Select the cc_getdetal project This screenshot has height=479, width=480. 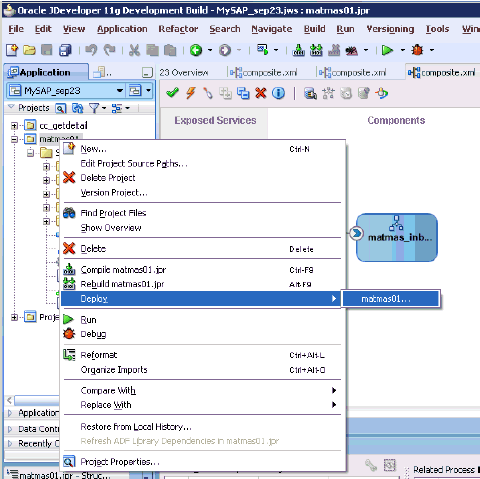tap(63, 126)
